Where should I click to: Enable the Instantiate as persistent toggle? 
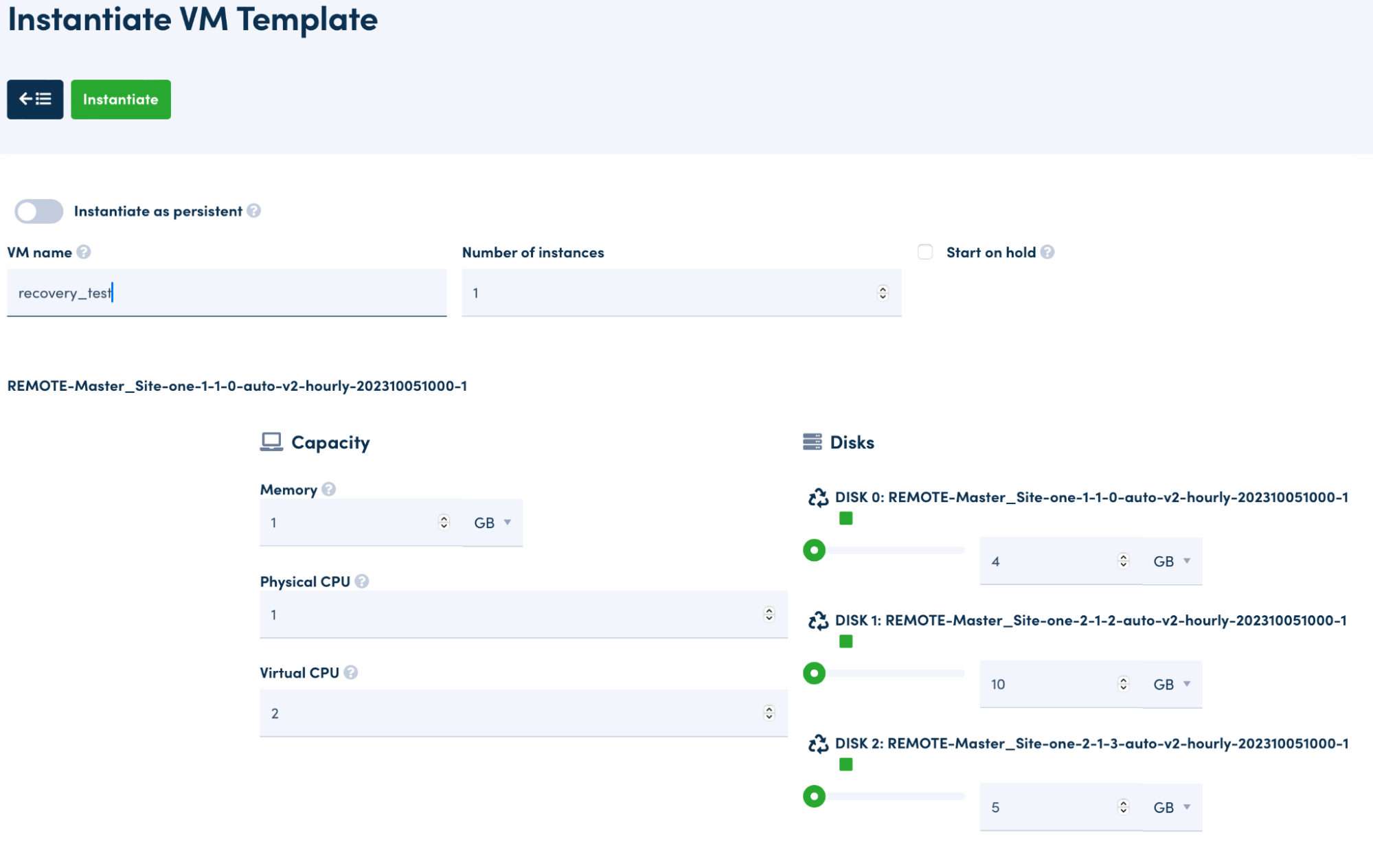[x=38, y=211]
